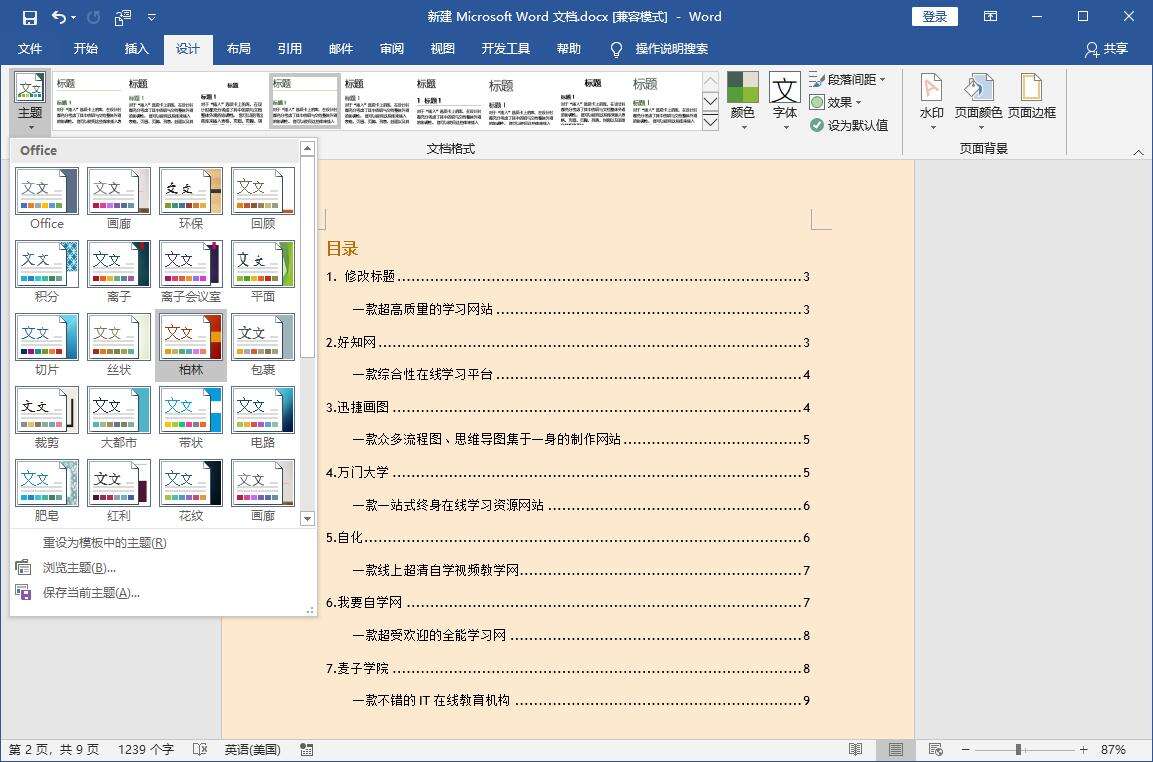Pick the highlighted 柏林 theme
The image size is (1153, 762).
click(x=190, y=344)
